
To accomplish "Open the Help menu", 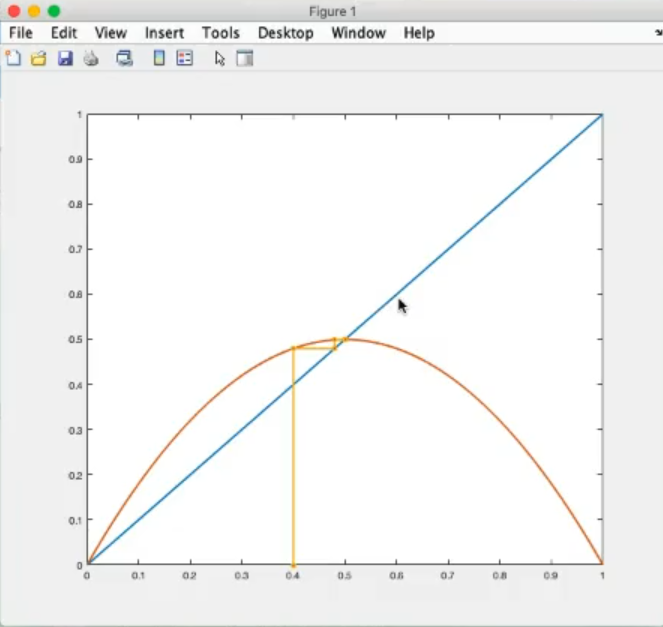I will pos(419,33).
